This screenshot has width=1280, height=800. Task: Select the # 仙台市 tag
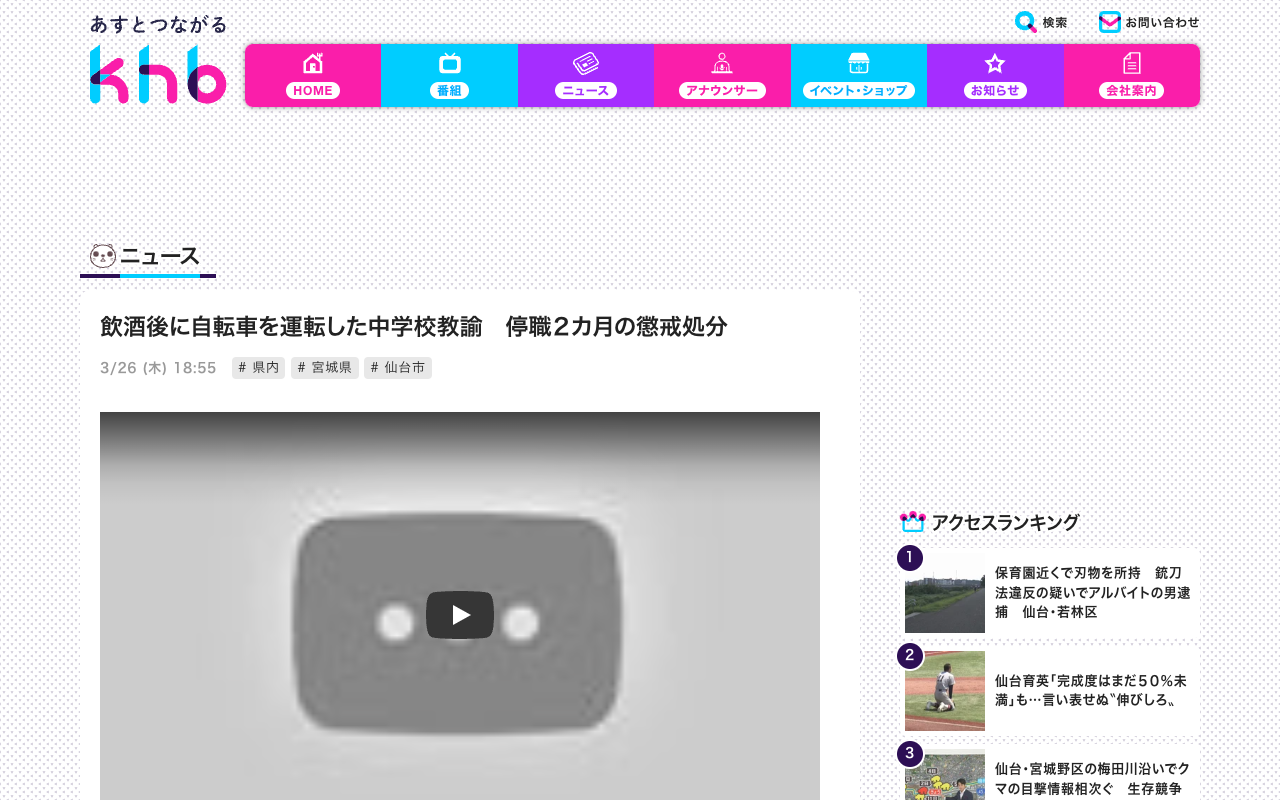click(398, 368)
